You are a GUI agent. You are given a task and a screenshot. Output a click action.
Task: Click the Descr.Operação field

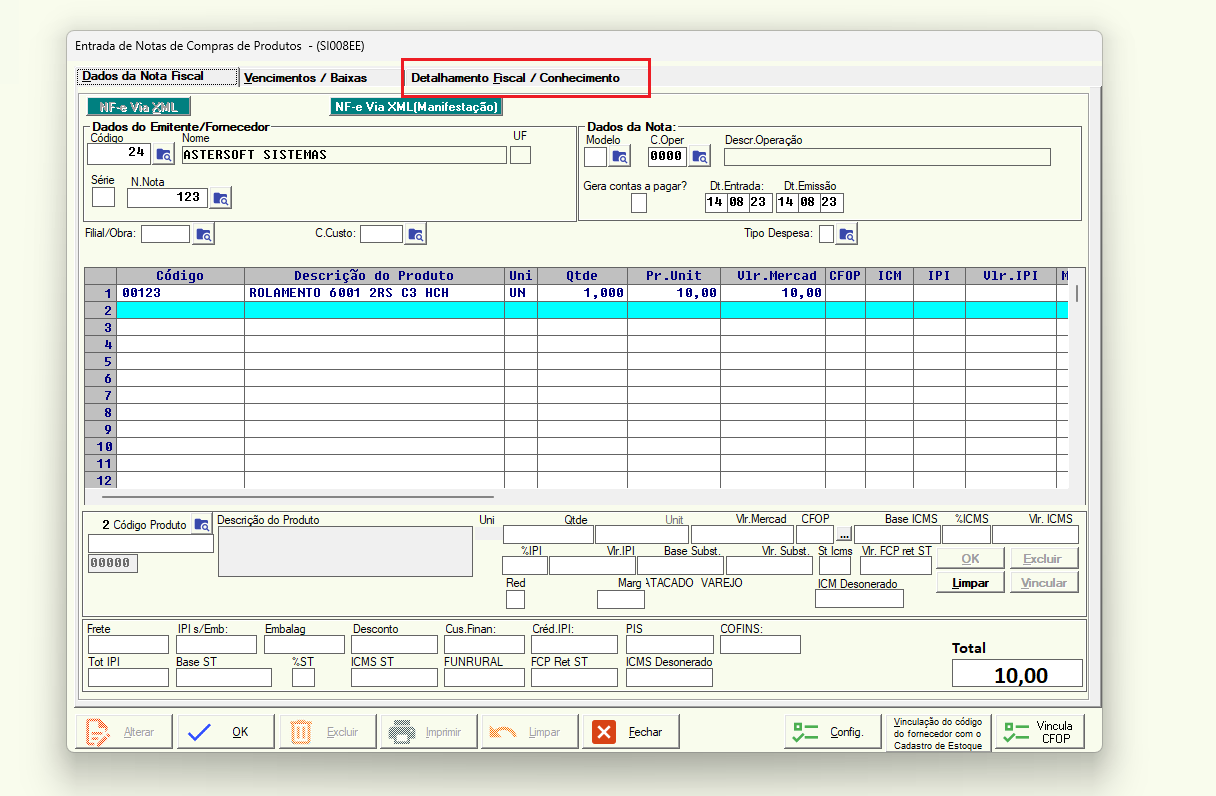[887, 157]
